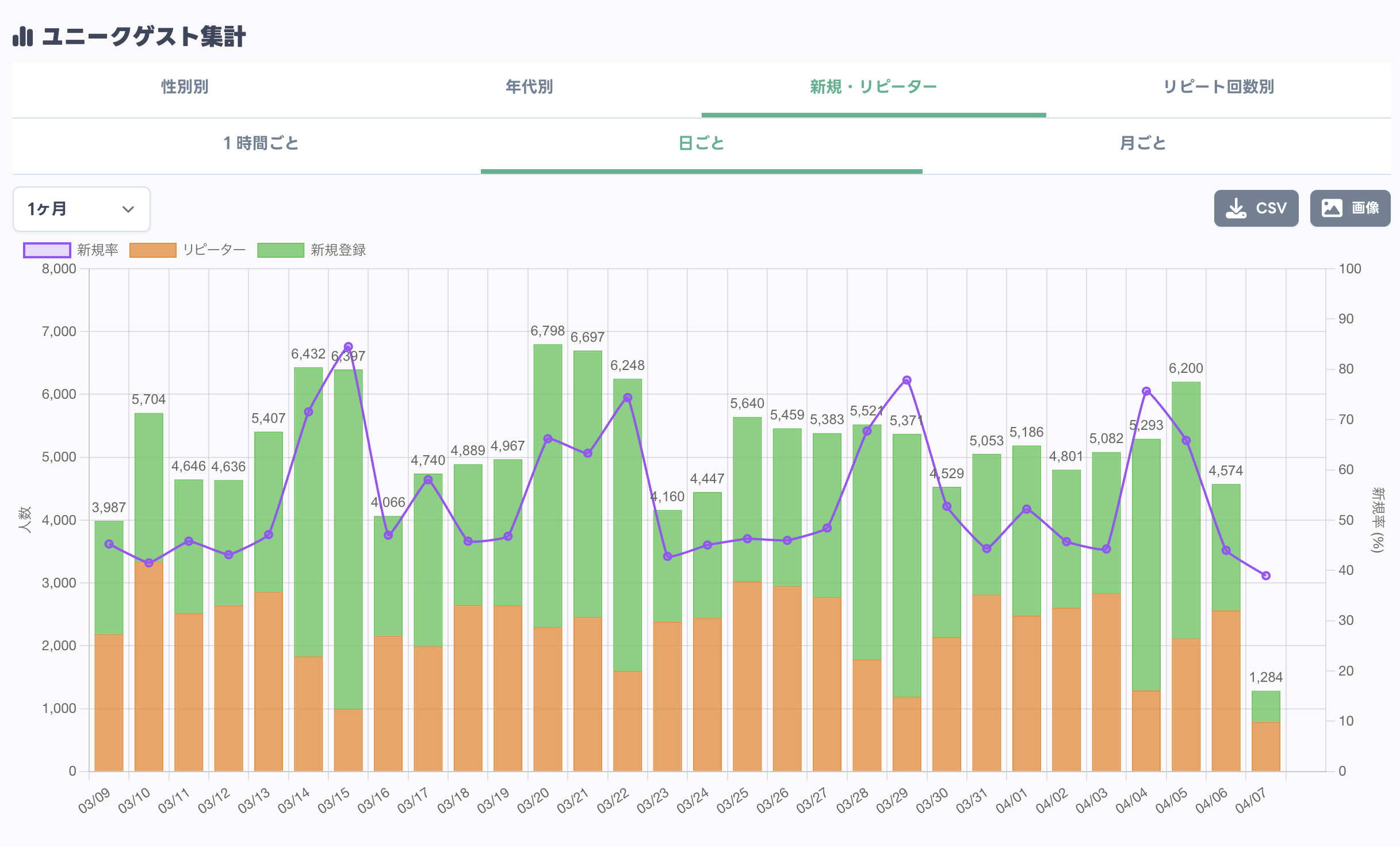This screenshot has width=1400, height=847.
Task: Click the orange リピーター legend color swatch
Action: 152,250
